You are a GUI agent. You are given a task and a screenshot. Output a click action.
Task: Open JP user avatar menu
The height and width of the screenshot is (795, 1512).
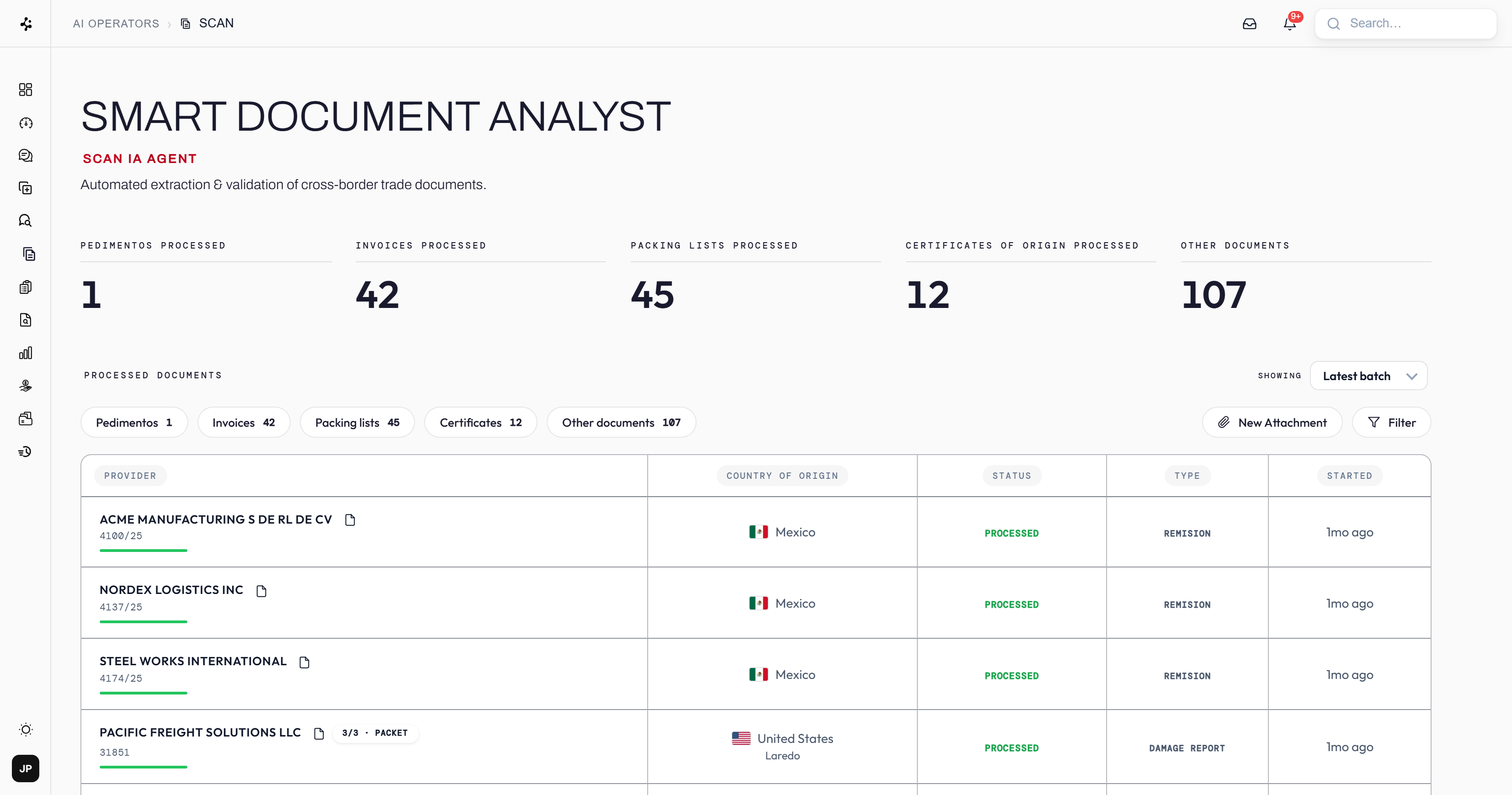tap(25, 768)
